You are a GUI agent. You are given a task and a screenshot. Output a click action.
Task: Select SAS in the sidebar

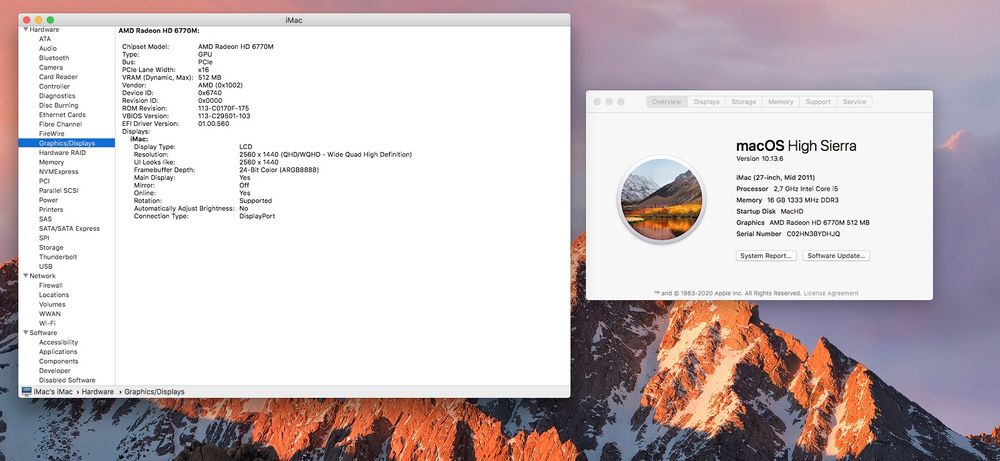point(45,219)
